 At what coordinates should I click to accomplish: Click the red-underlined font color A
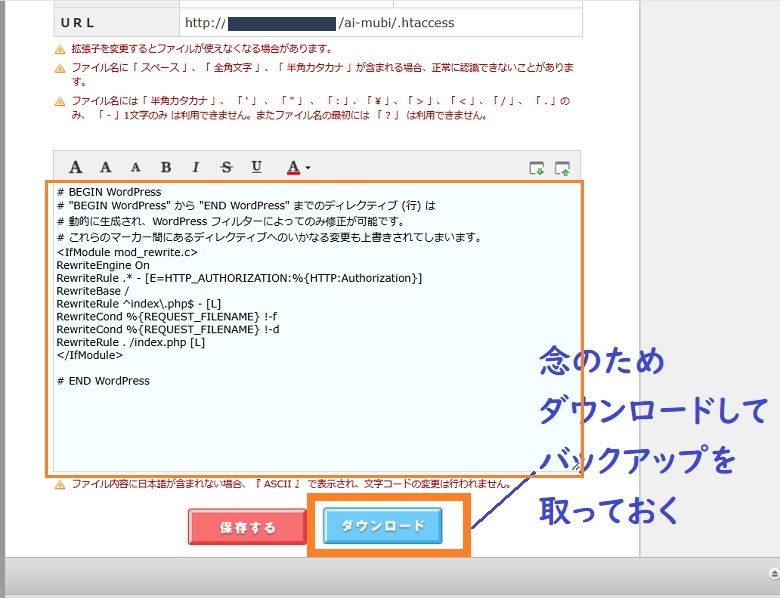click(293, 168)
